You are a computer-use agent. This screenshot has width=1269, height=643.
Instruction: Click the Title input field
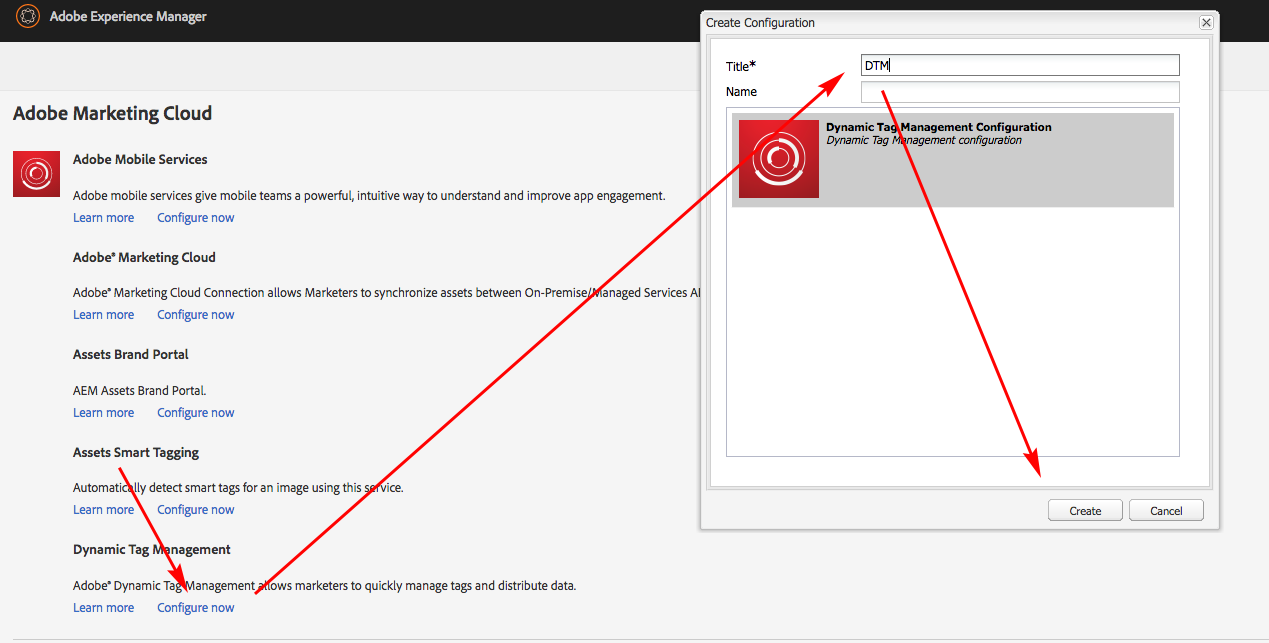(1020, 66)
